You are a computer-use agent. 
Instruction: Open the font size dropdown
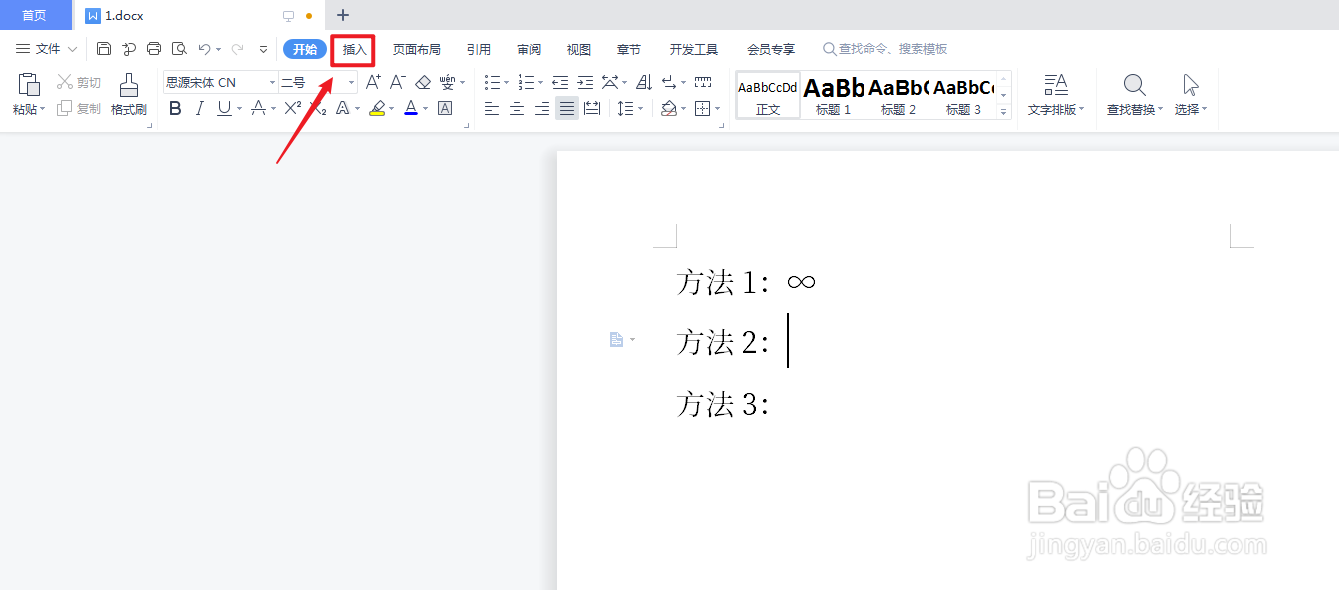(x=351, y=81)
